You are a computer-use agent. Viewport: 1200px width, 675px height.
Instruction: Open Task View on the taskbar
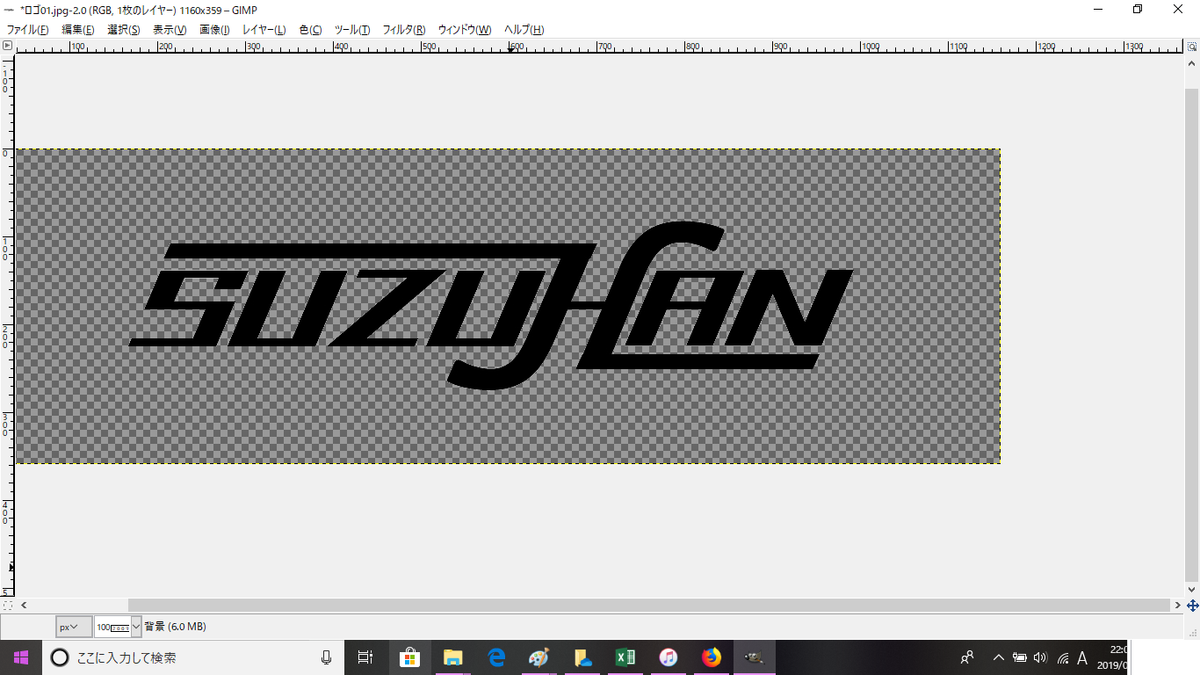click(365, 657)
